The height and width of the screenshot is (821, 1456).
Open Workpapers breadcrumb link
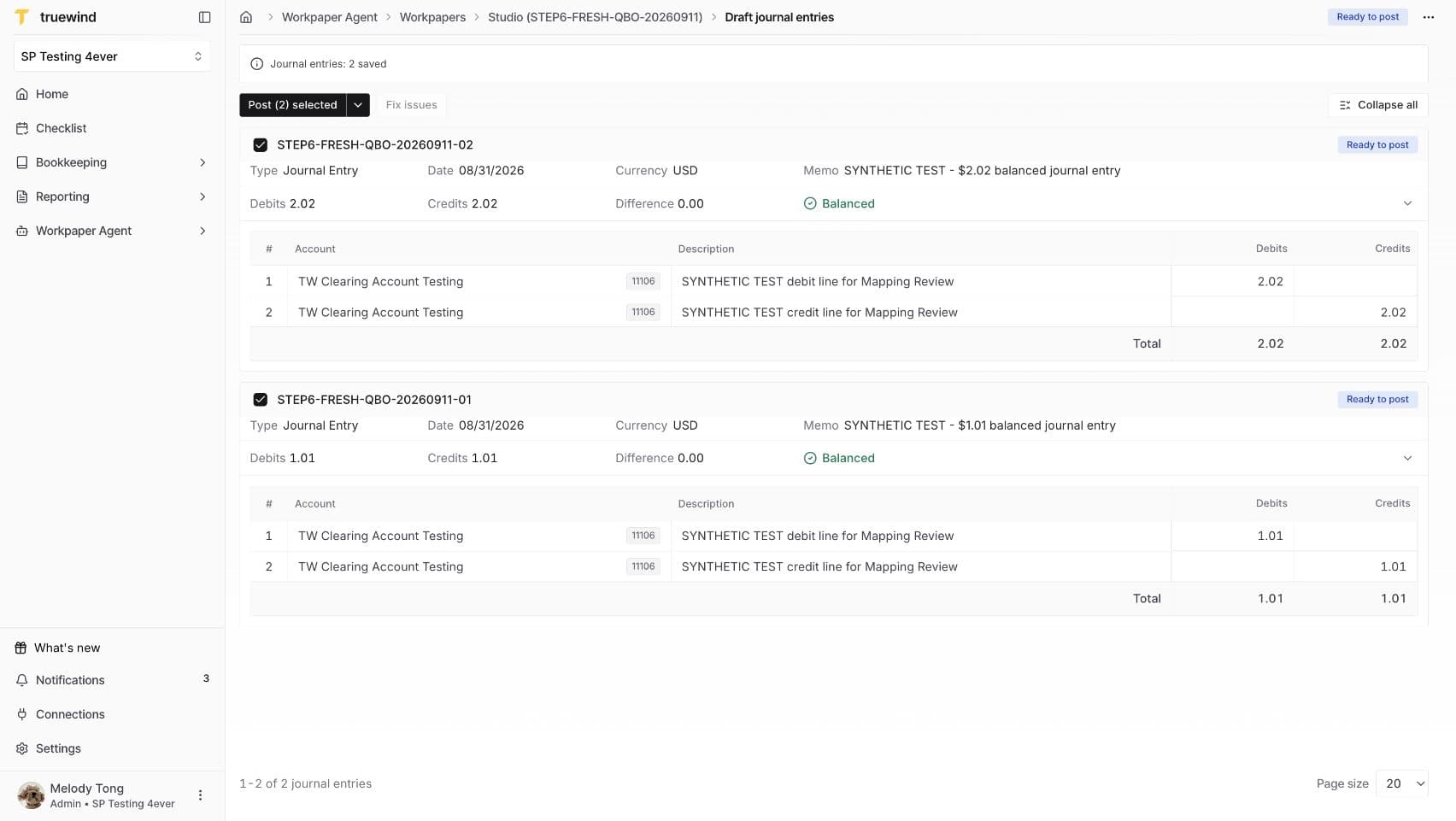coord(432,17)
